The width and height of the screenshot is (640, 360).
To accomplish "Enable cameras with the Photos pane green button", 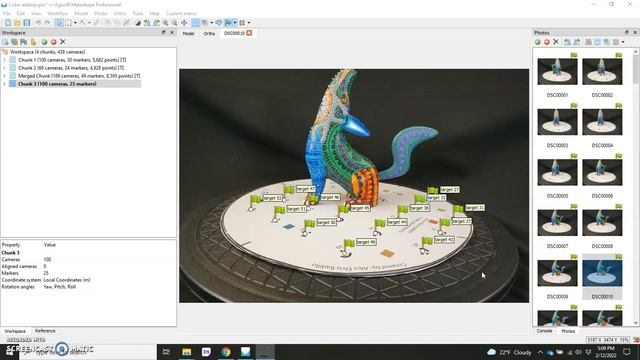I will pos(538,42).
